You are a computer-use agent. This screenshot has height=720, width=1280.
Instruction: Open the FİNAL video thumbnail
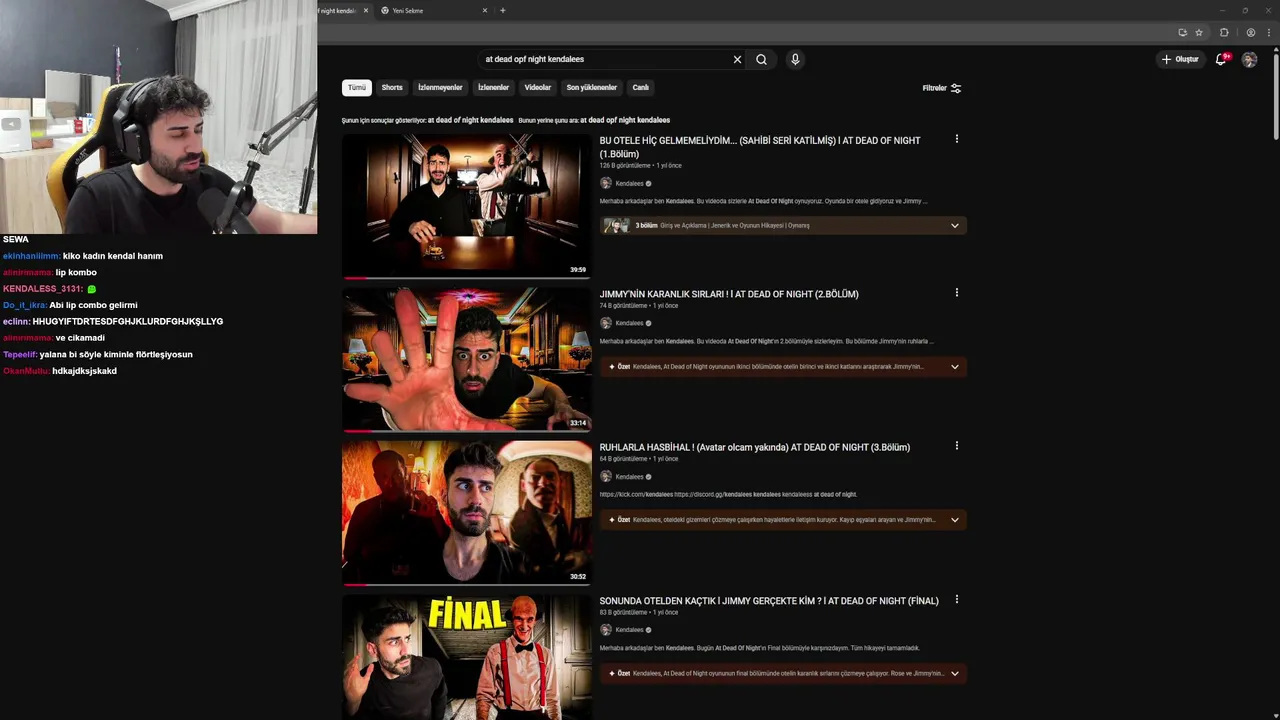pos(466,657)
